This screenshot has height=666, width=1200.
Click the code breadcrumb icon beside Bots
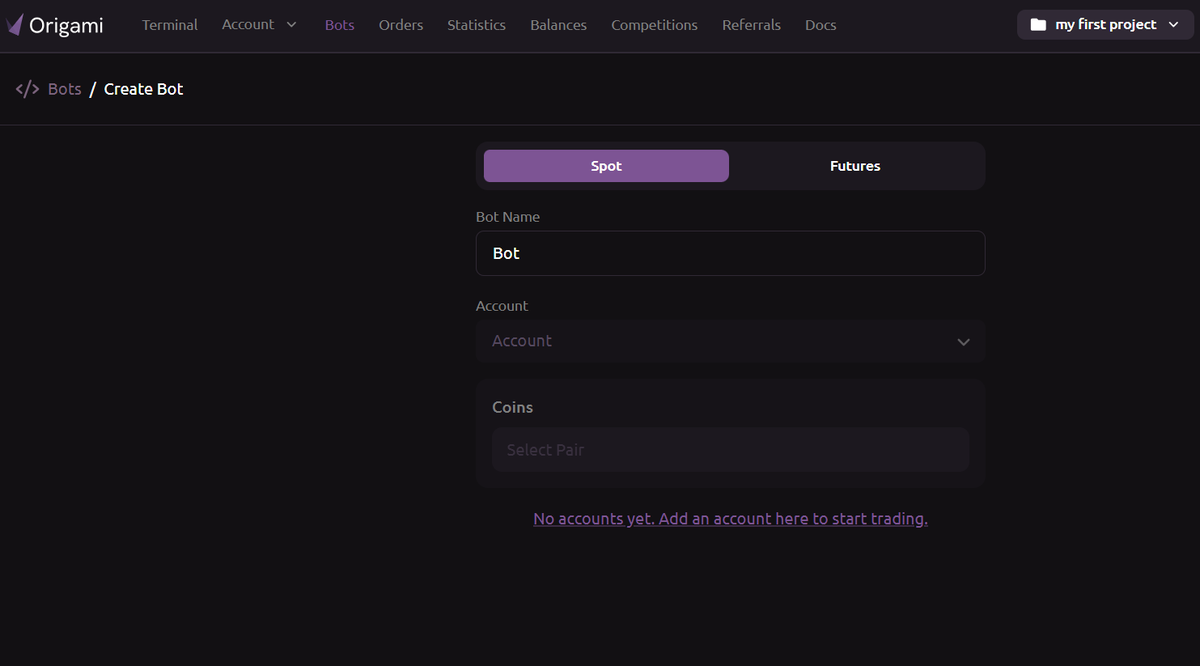pyautogui.click(x=26, y=88)
